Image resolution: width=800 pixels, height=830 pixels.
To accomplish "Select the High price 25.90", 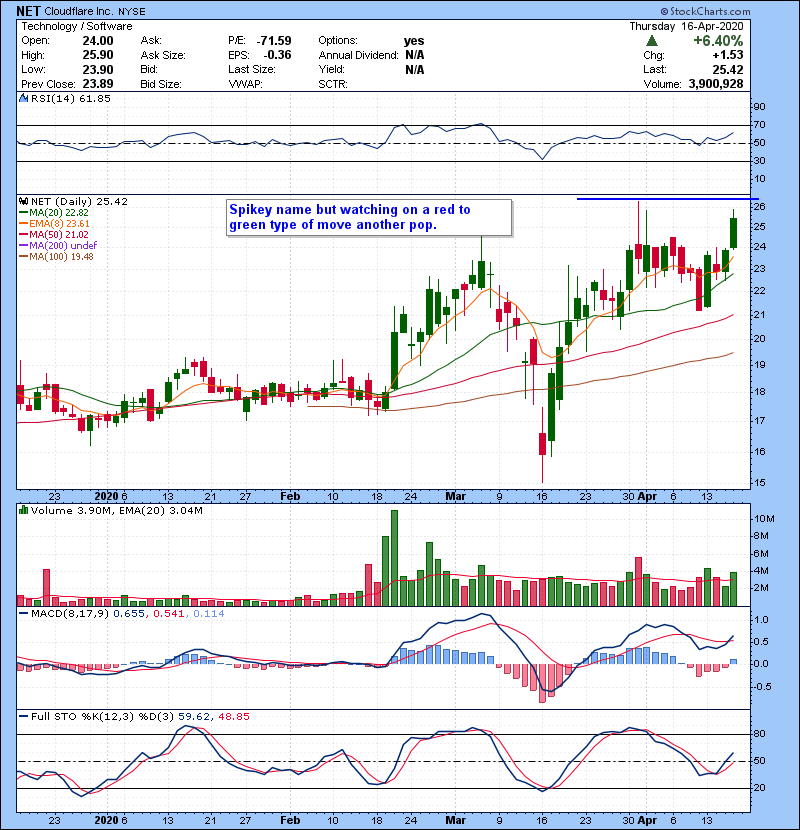I will click(98, 55).
